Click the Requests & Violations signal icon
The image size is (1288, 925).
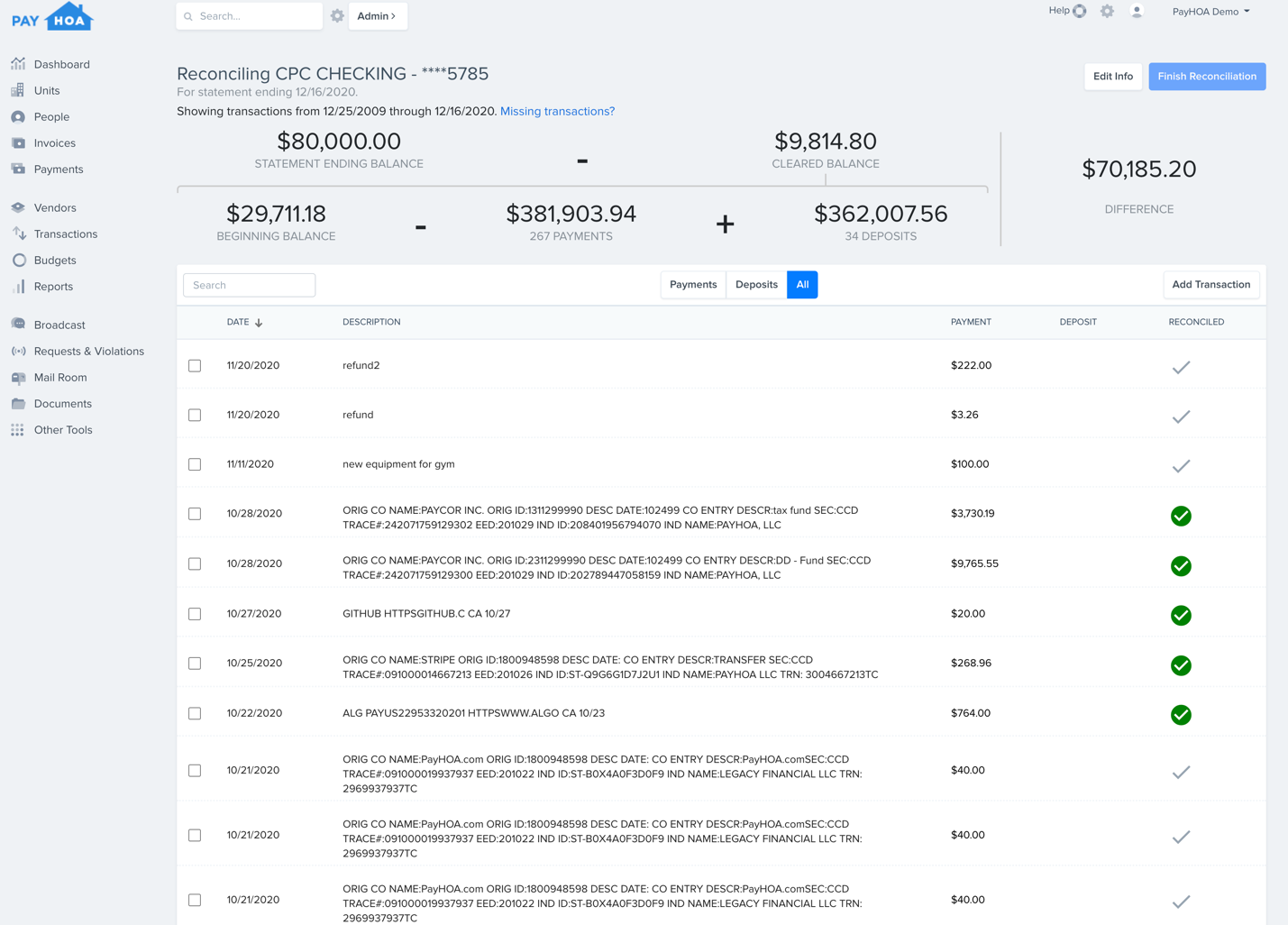[18, 351]
